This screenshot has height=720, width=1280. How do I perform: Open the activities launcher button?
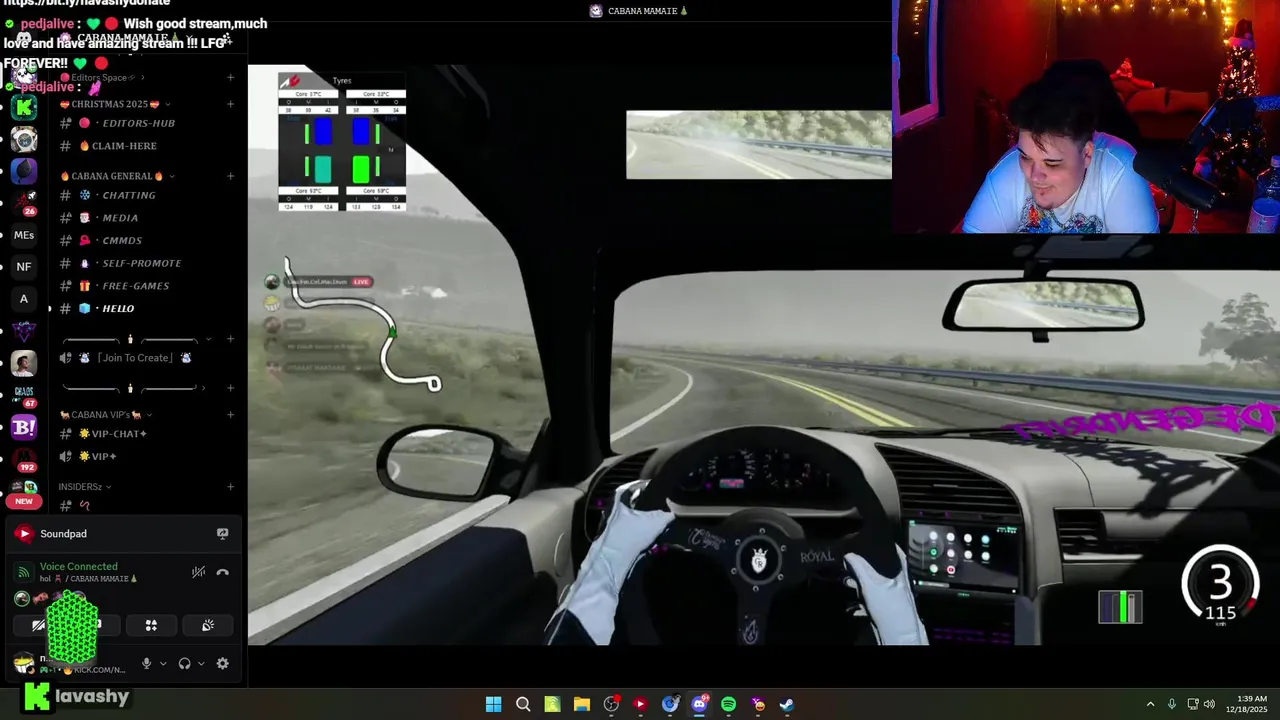click(x=151, y=625)
